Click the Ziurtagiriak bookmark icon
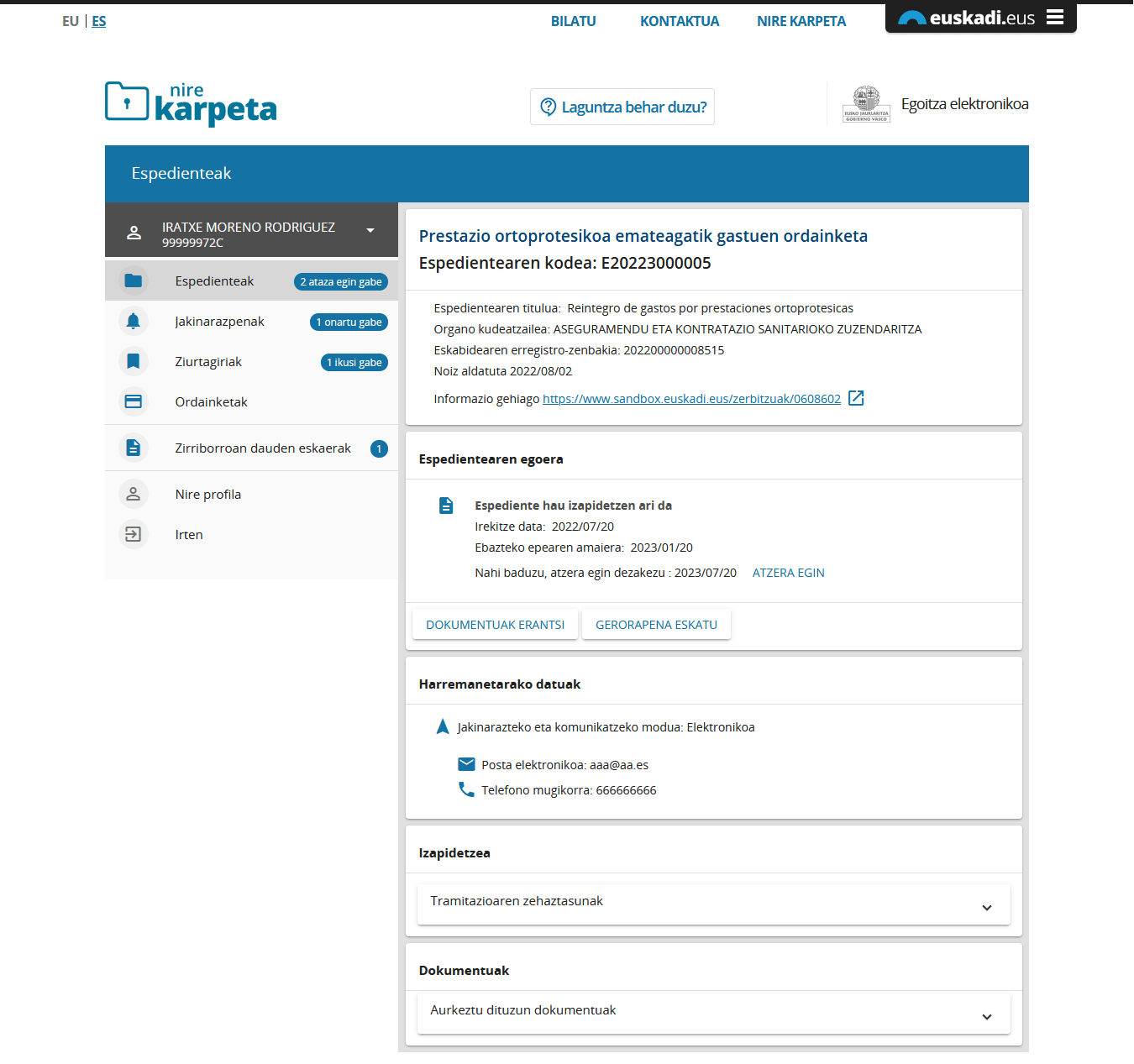The image size is (1134, 1064). pos(134,361)
